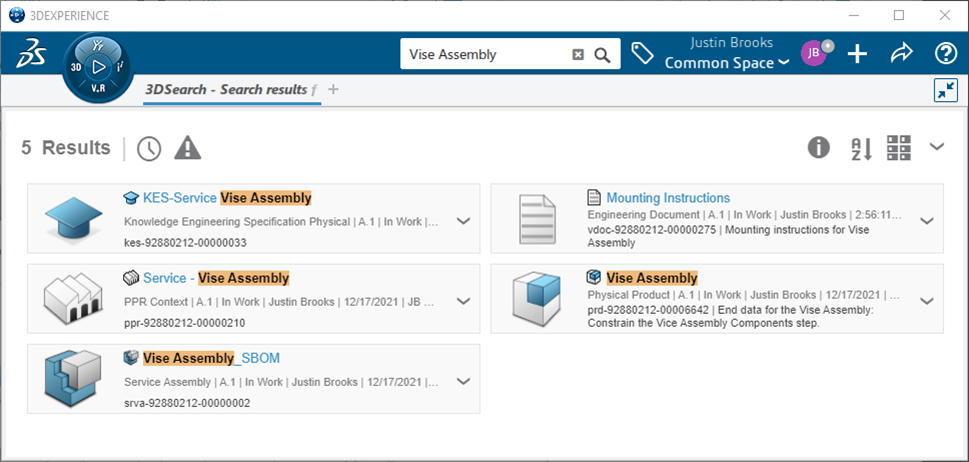
Task: Show recent searches clock icon
Action: (x=149, y=148)
